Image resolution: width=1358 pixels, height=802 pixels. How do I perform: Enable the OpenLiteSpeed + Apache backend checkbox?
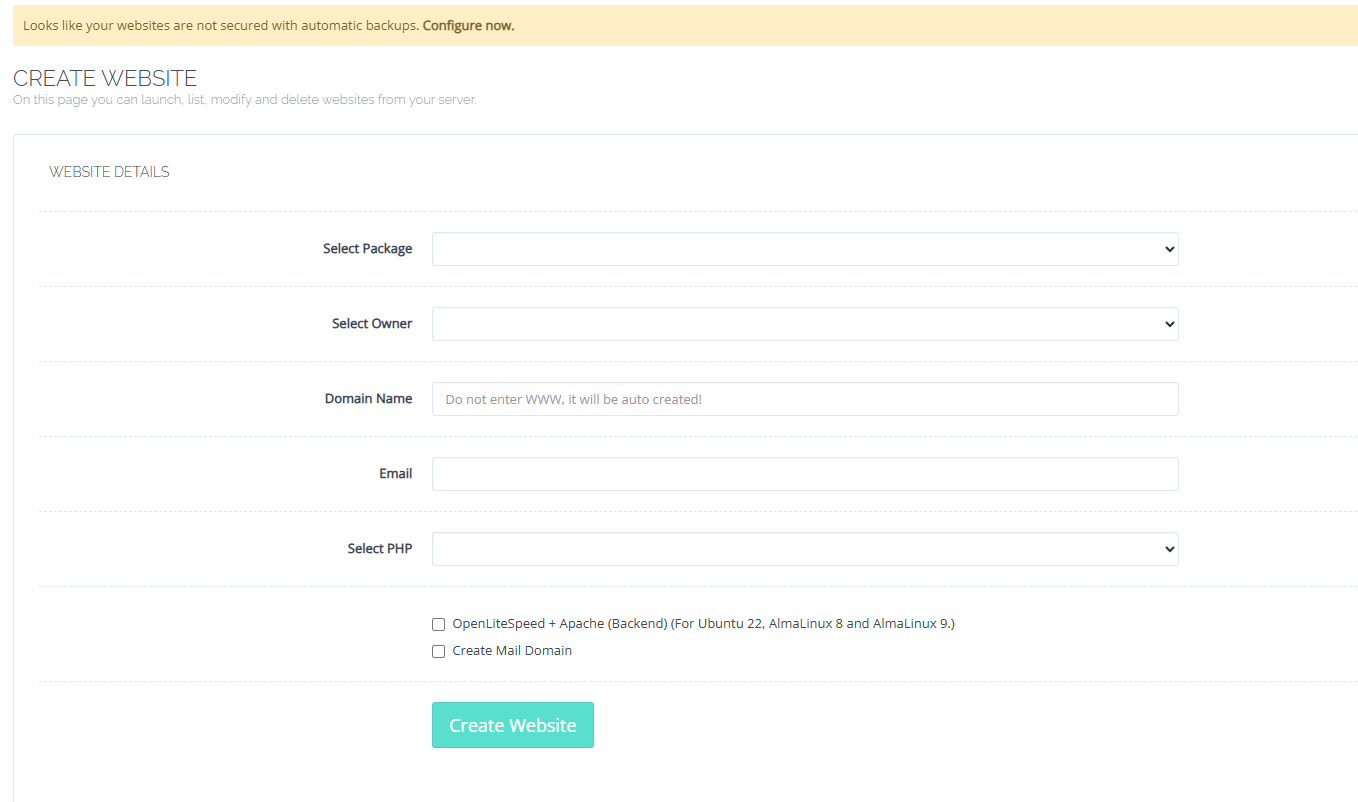point(439,624)
